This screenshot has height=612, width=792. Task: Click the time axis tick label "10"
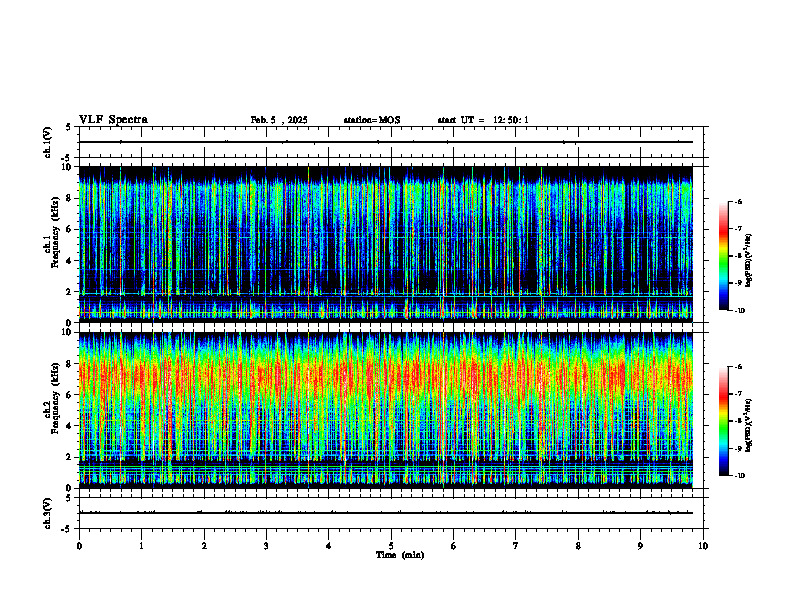(703, 546)
